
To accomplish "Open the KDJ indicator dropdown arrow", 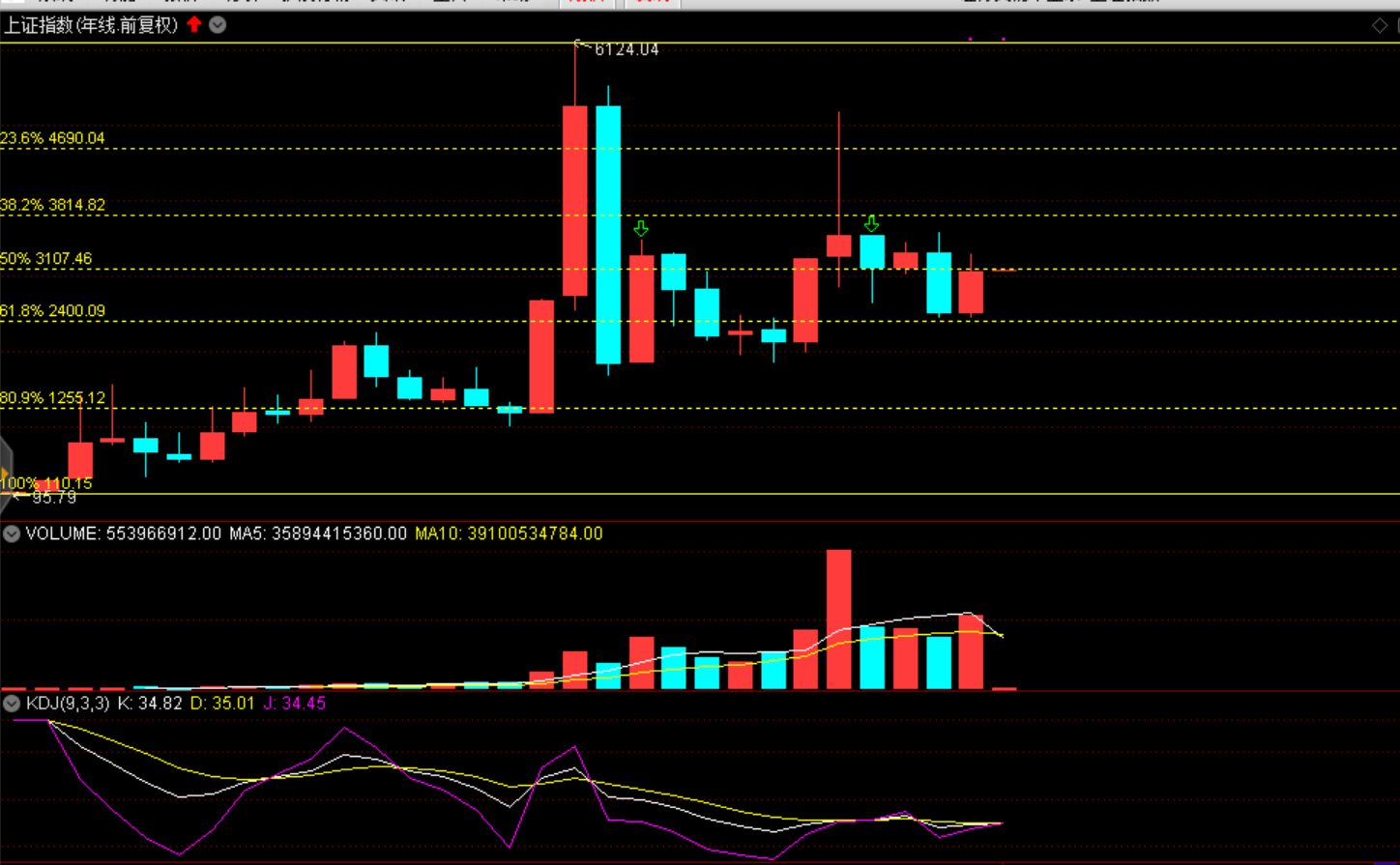I will (12, 704).
